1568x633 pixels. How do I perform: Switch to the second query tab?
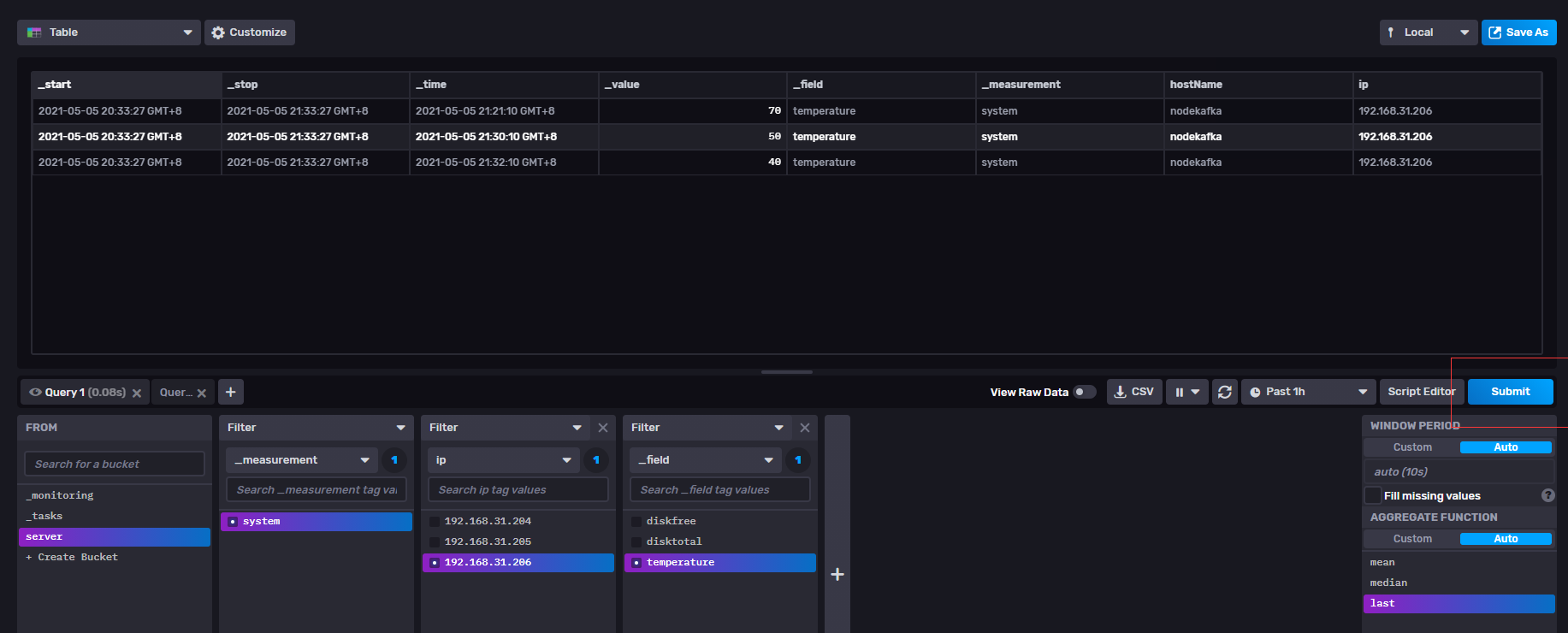tap(175, 393)
